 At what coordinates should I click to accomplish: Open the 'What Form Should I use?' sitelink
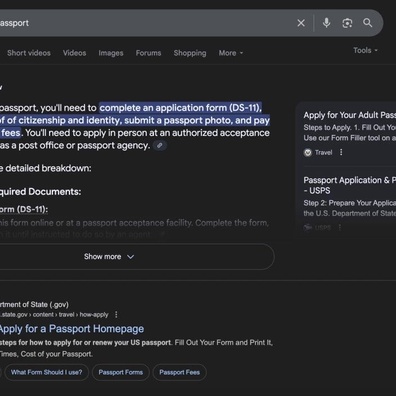point(46,372)
